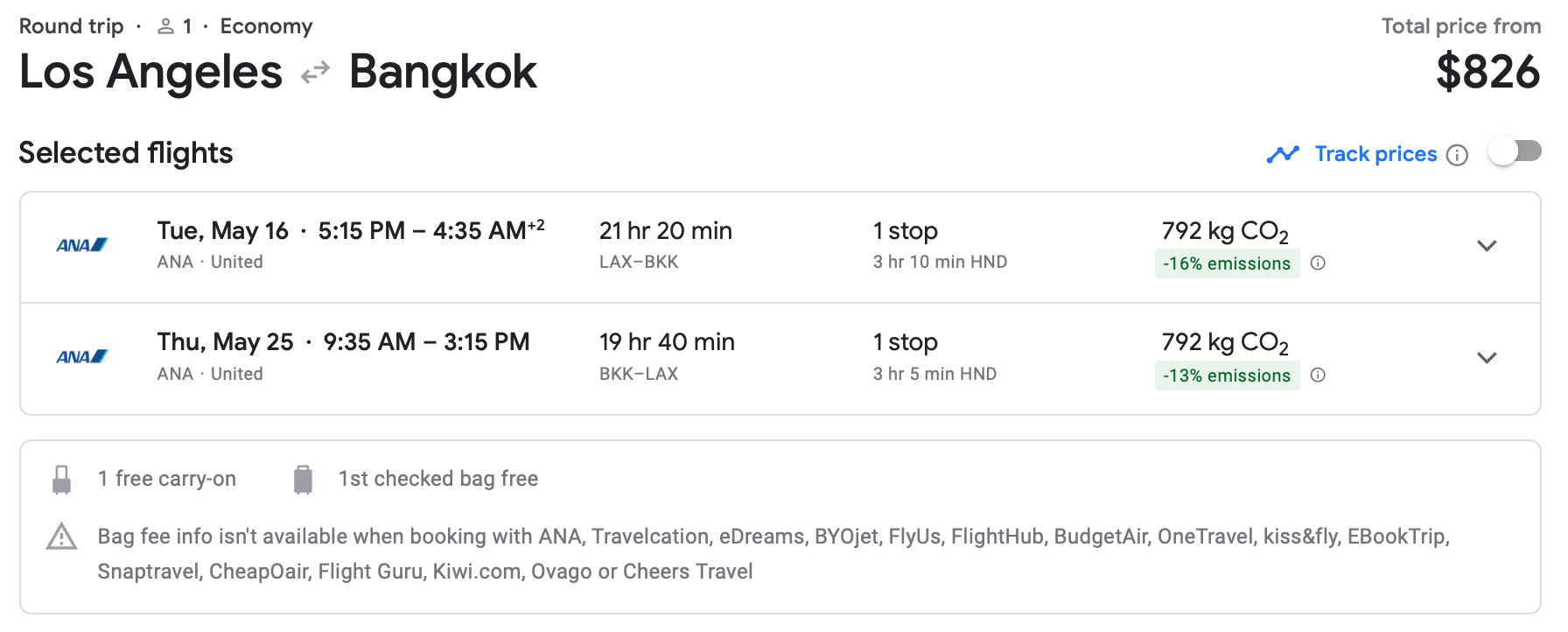The image size is (1568, 632).
Task: Open info icon beside -13% emissions
Action: [x=1318, y=376]
